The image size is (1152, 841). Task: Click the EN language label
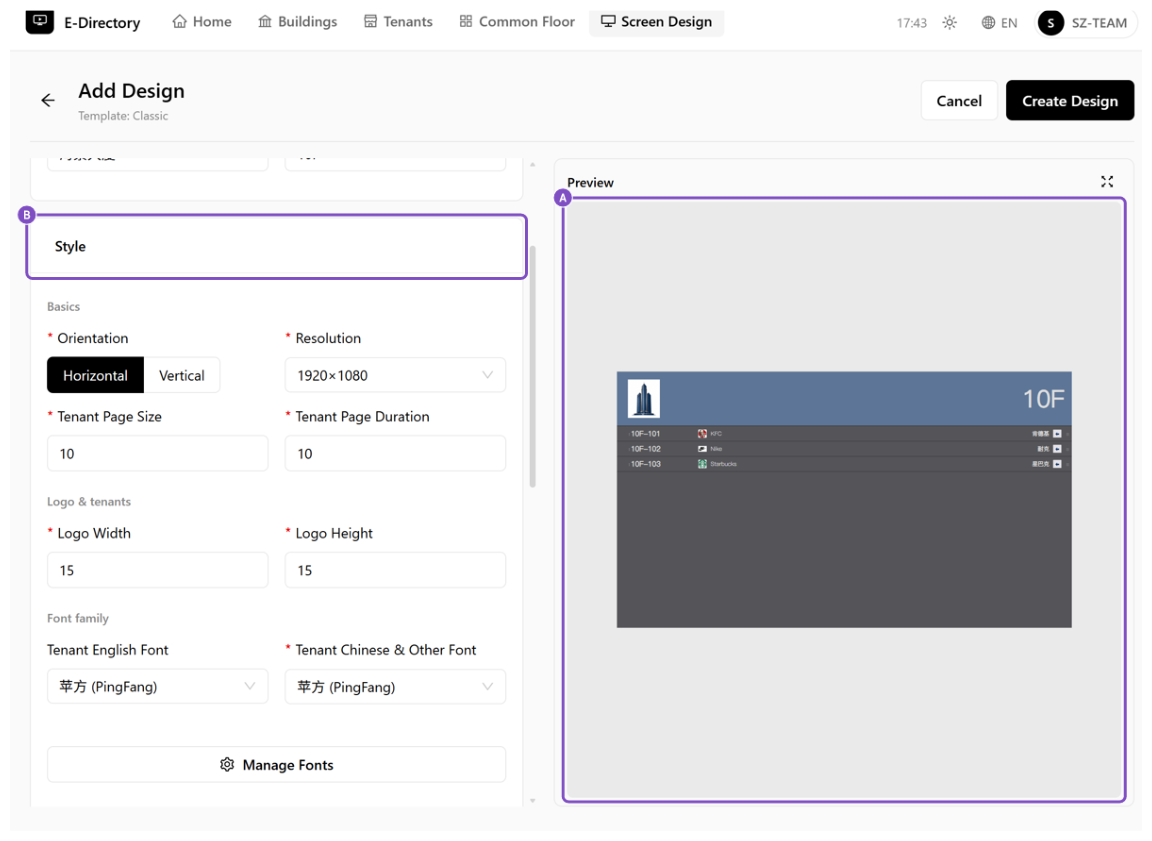(1009, 23)
